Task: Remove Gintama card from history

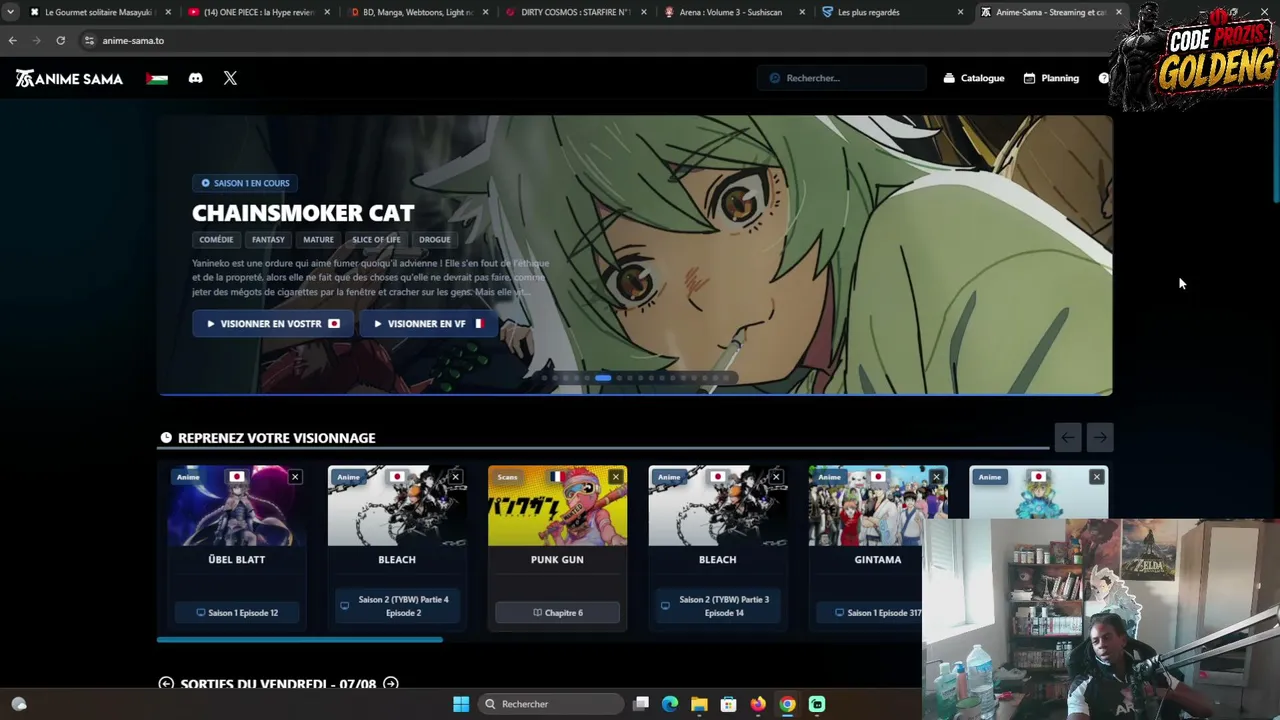Action: pyautogui.click(x=936, y=477)
